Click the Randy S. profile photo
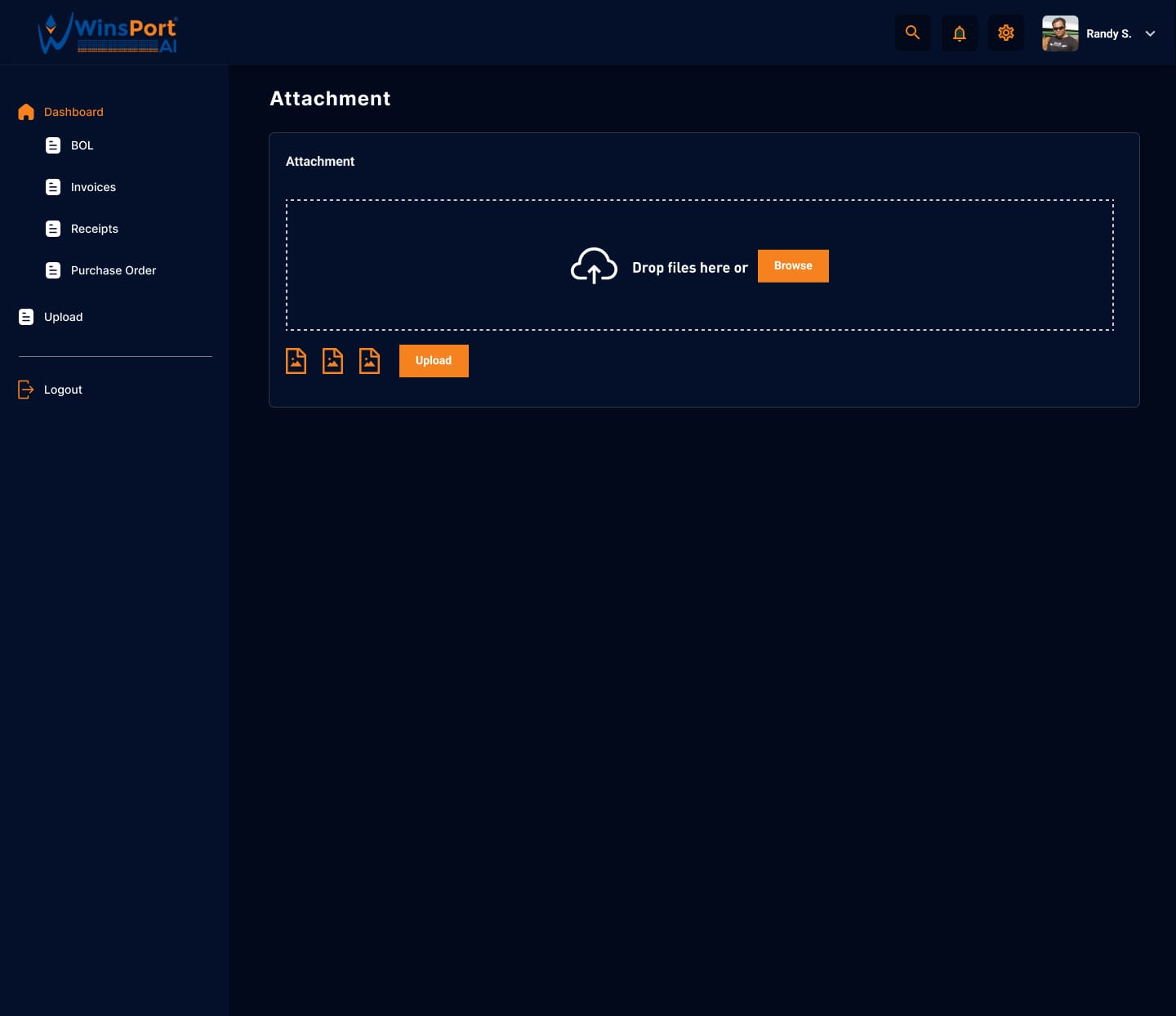 coord(1060,33)
